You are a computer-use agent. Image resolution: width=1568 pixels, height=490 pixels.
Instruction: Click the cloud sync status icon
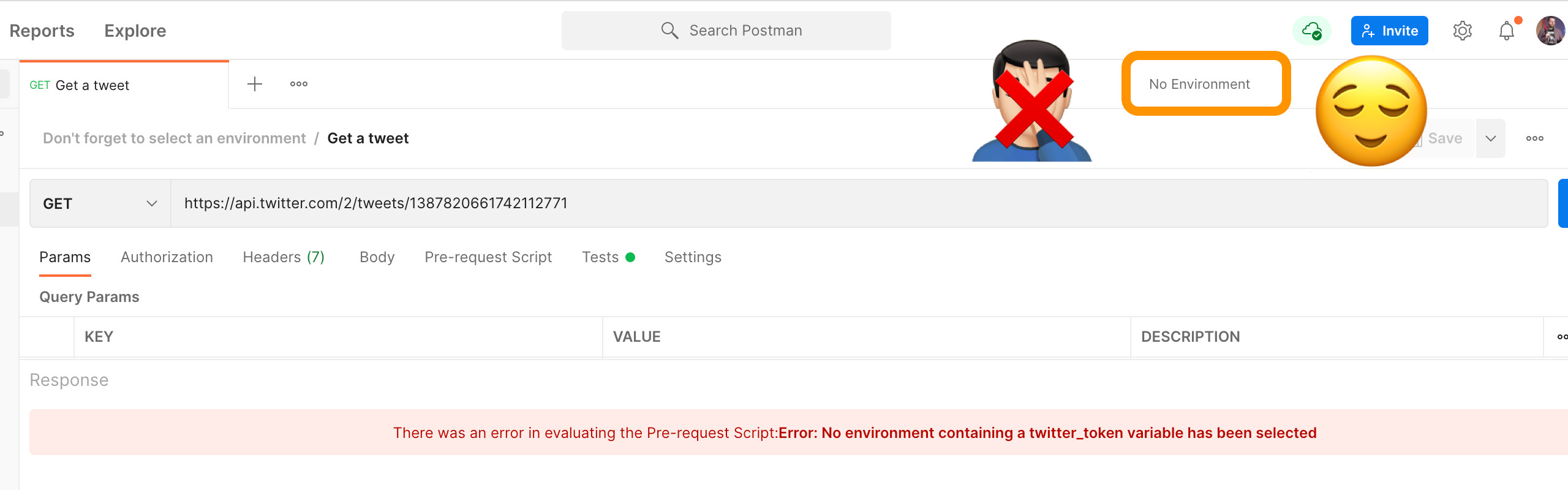[x=1311, y=31]
